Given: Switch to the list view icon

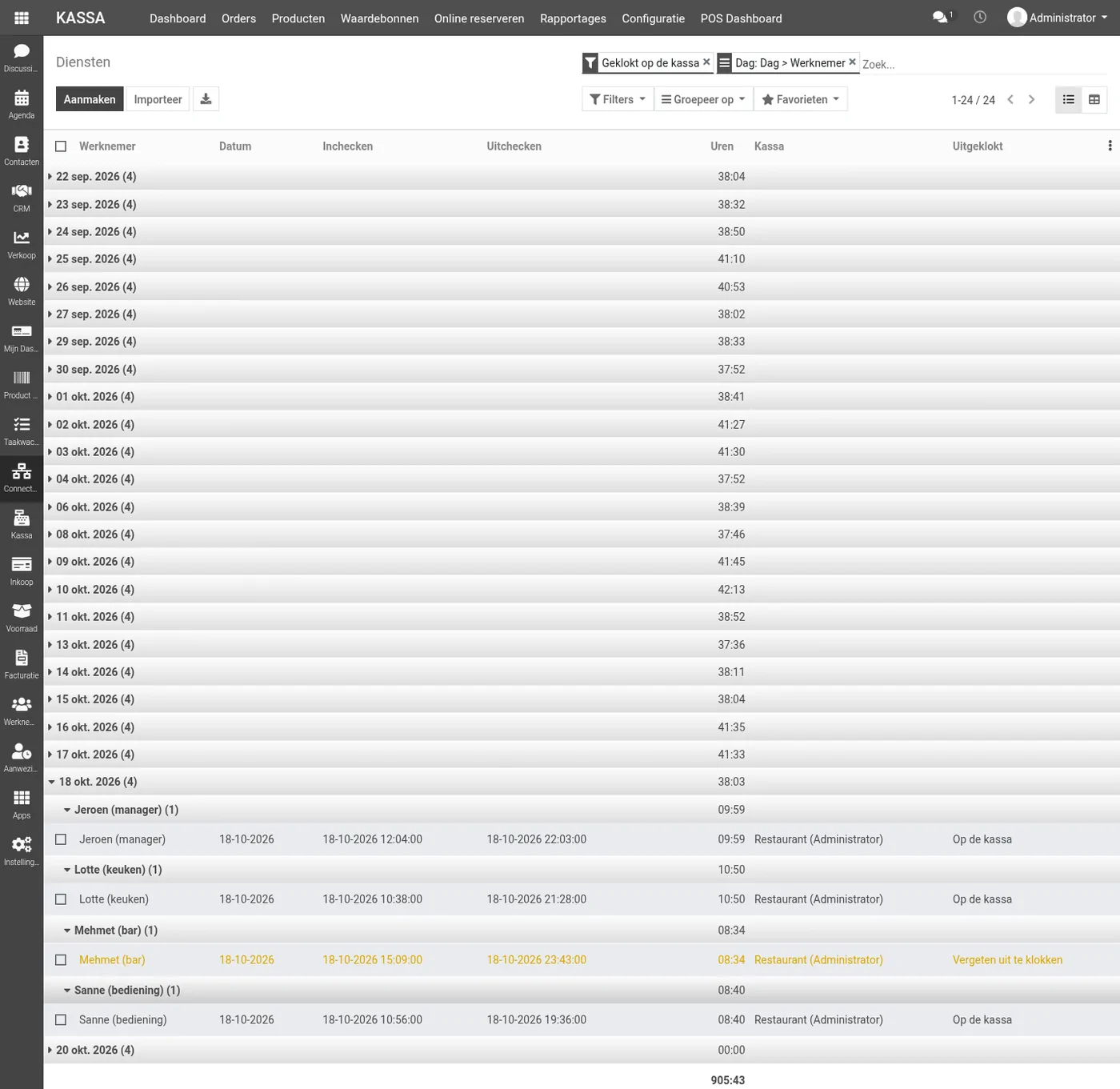Looking at the screenshot, I should point(1069,99).
